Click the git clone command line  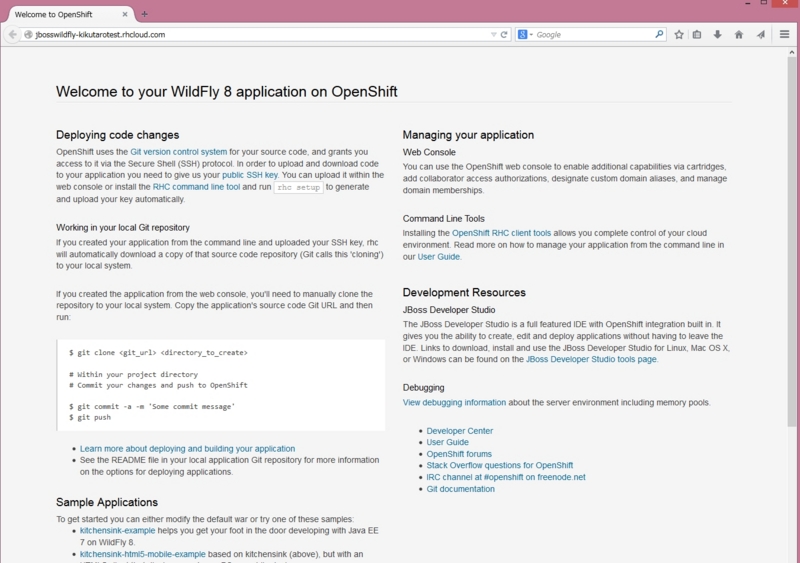point(158,353)
